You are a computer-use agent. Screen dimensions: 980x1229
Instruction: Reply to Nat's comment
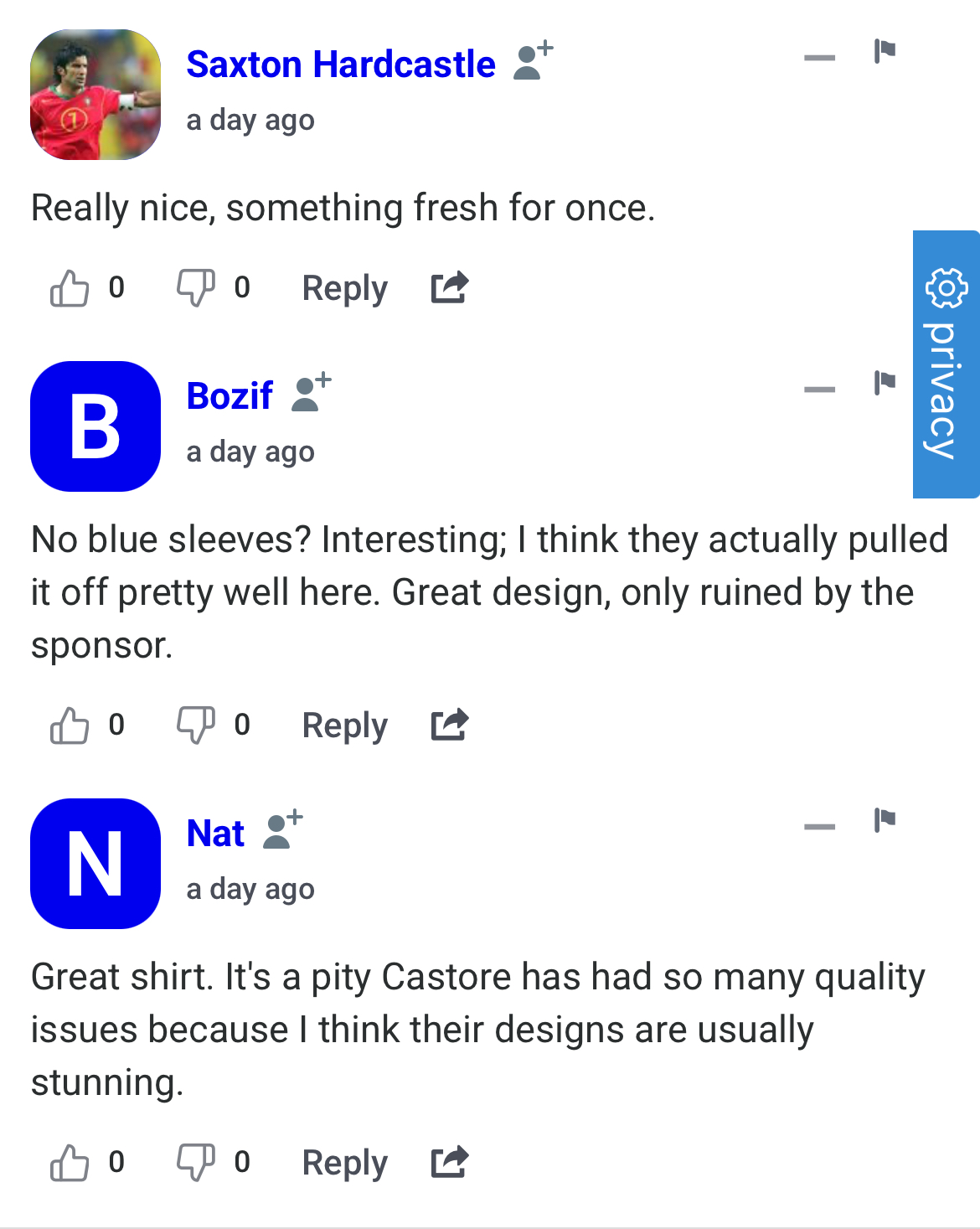click(x=344, y=1163)
